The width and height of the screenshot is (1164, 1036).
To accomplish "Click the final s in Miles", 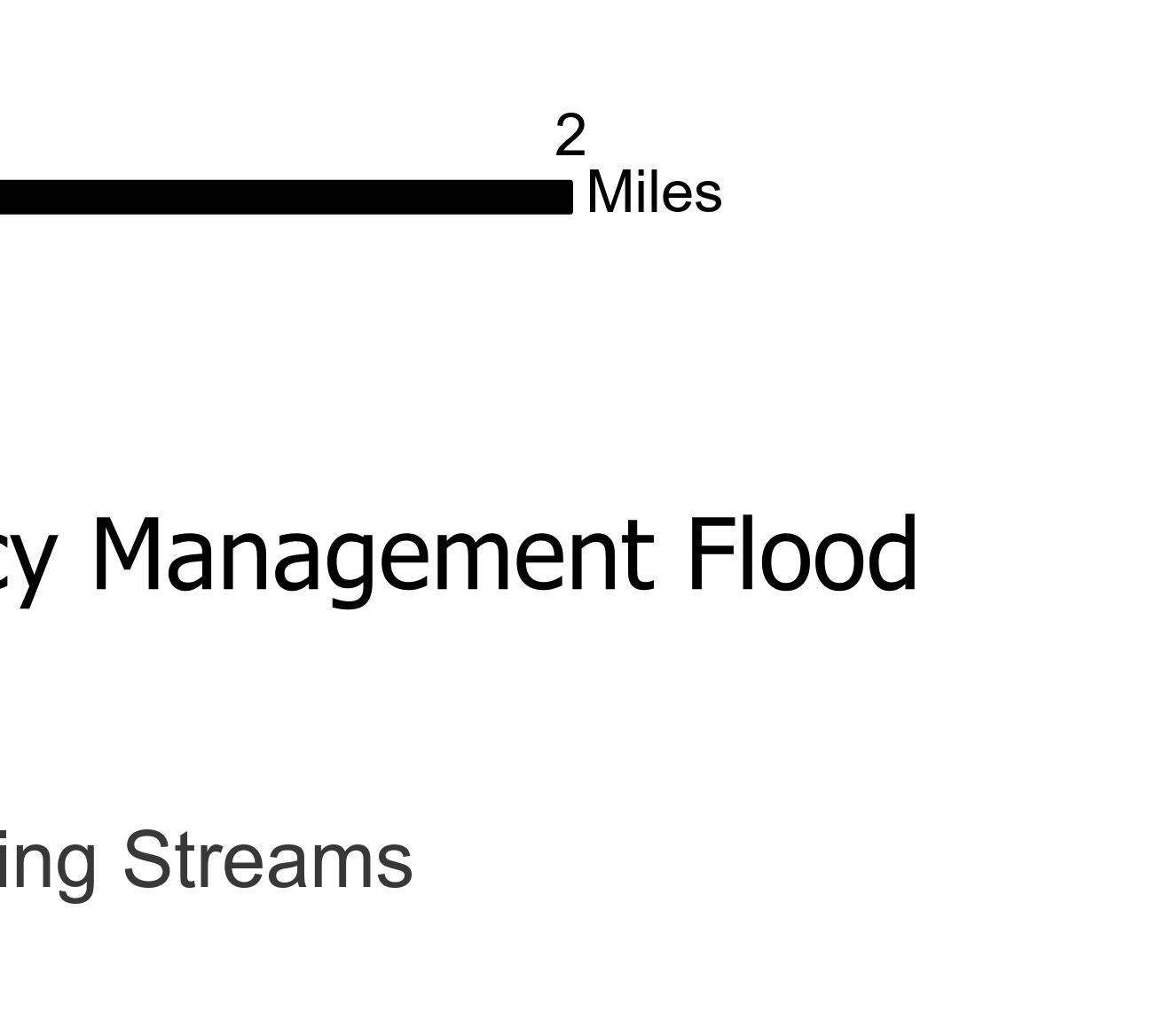I will pyautogui.click(x=708, y=197).
